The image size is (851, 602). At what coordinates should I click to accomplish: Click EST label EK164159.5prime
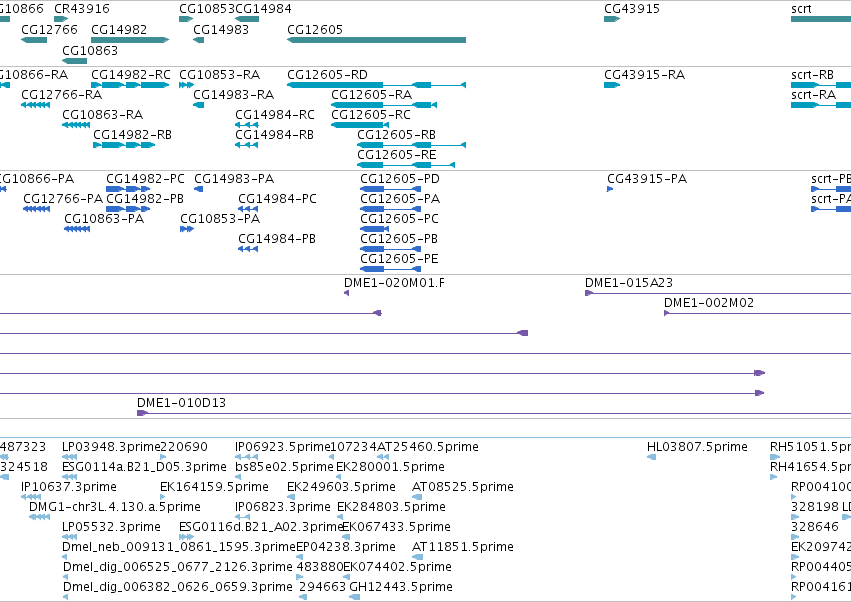tap(214, 487)
